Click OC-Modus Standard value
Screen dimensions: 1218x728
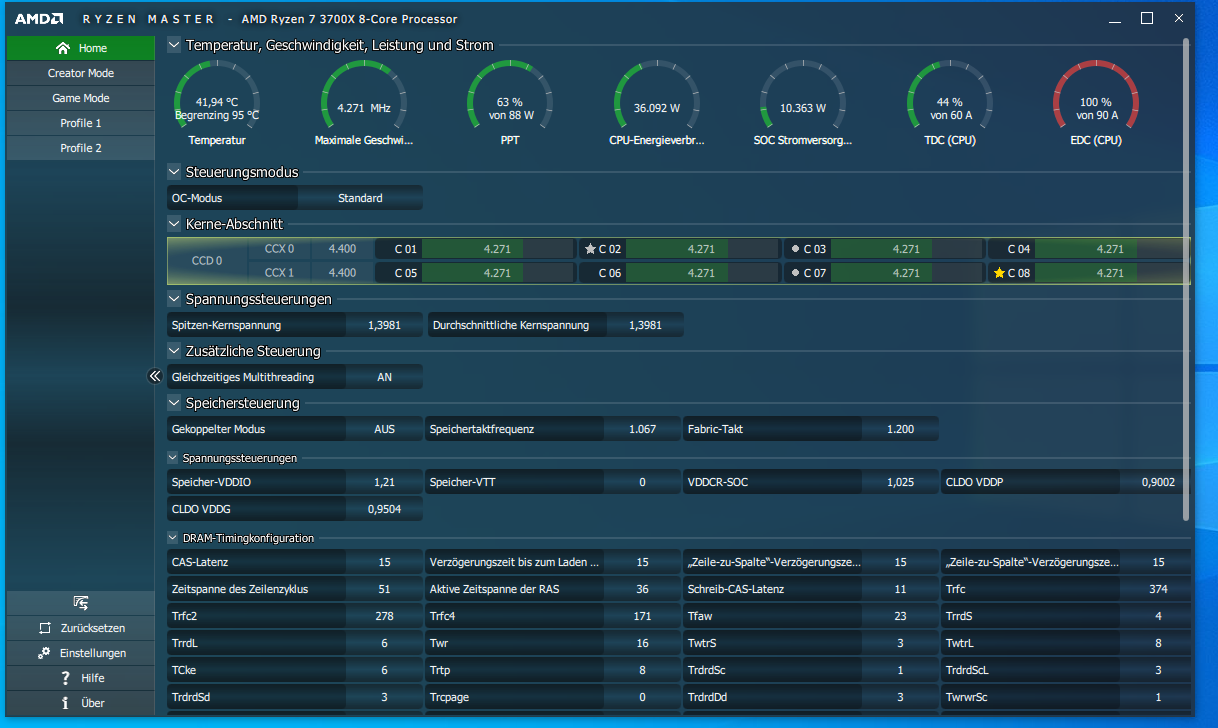tap(360, 198)
